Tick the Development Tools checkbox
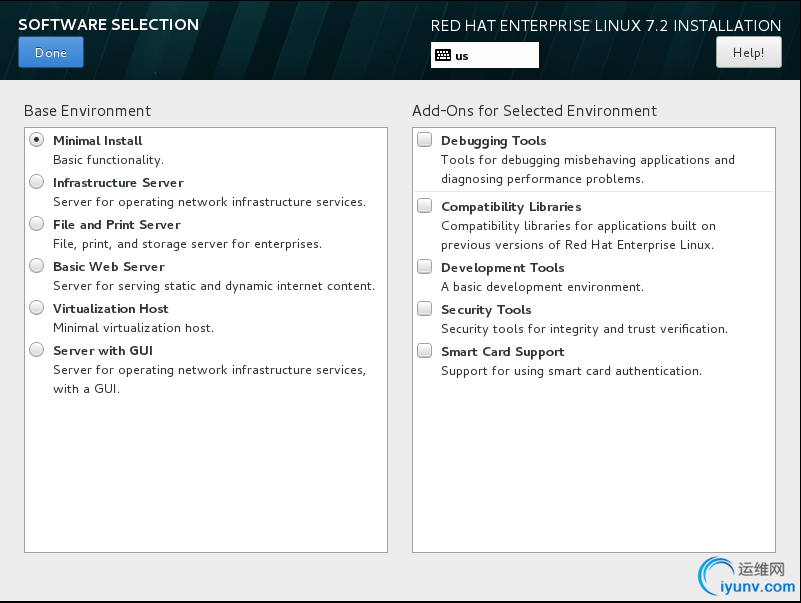The width and height of the screenshot is (801, 603). (425, 267)
